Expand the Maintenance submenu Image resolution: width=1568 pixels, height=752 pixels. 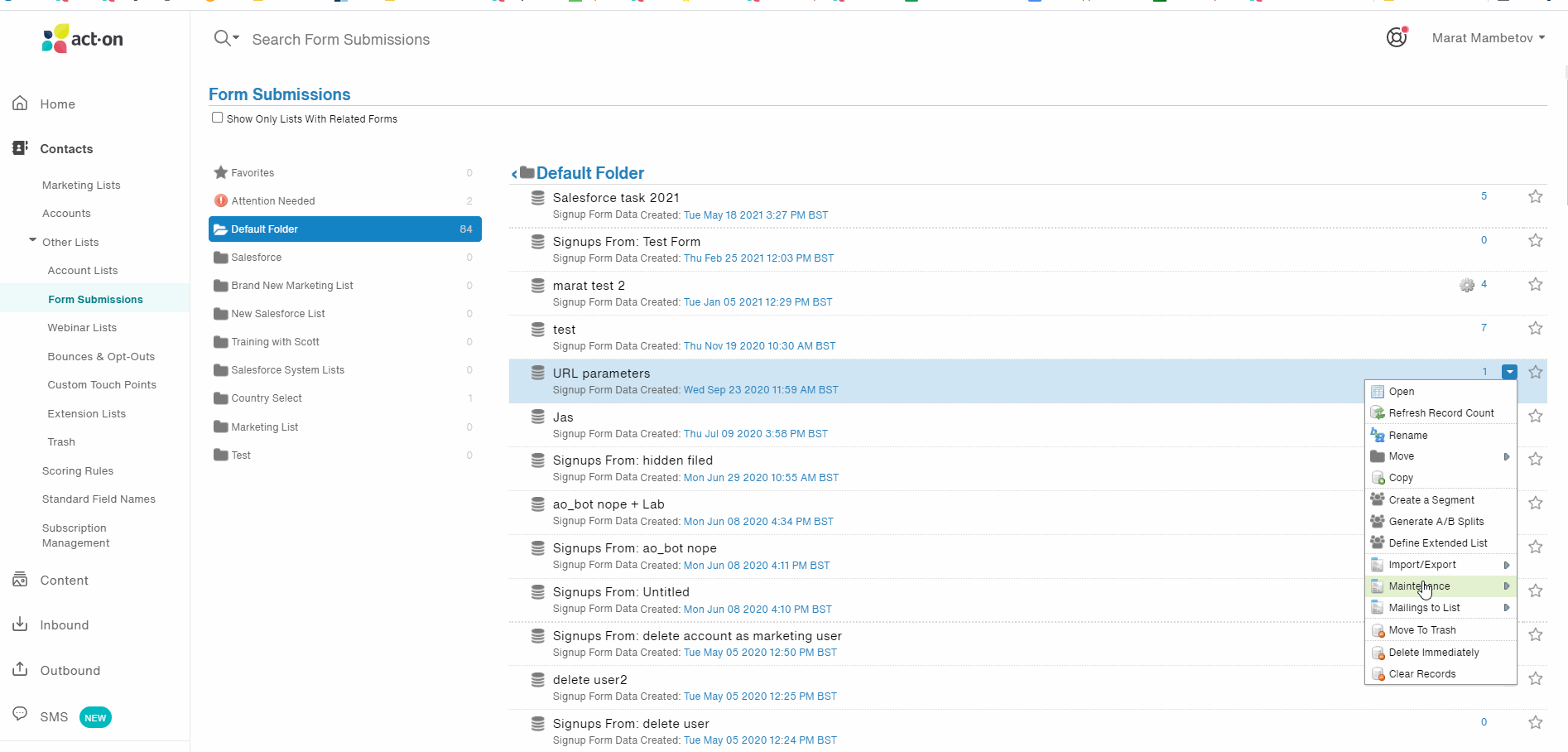1441,586
